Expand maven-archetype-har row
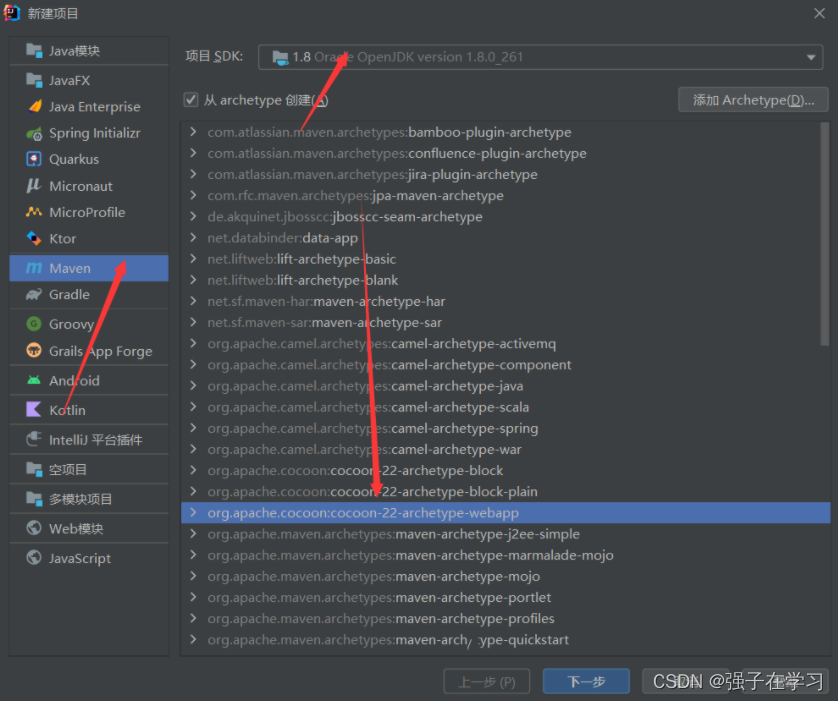 pos(193,301)
